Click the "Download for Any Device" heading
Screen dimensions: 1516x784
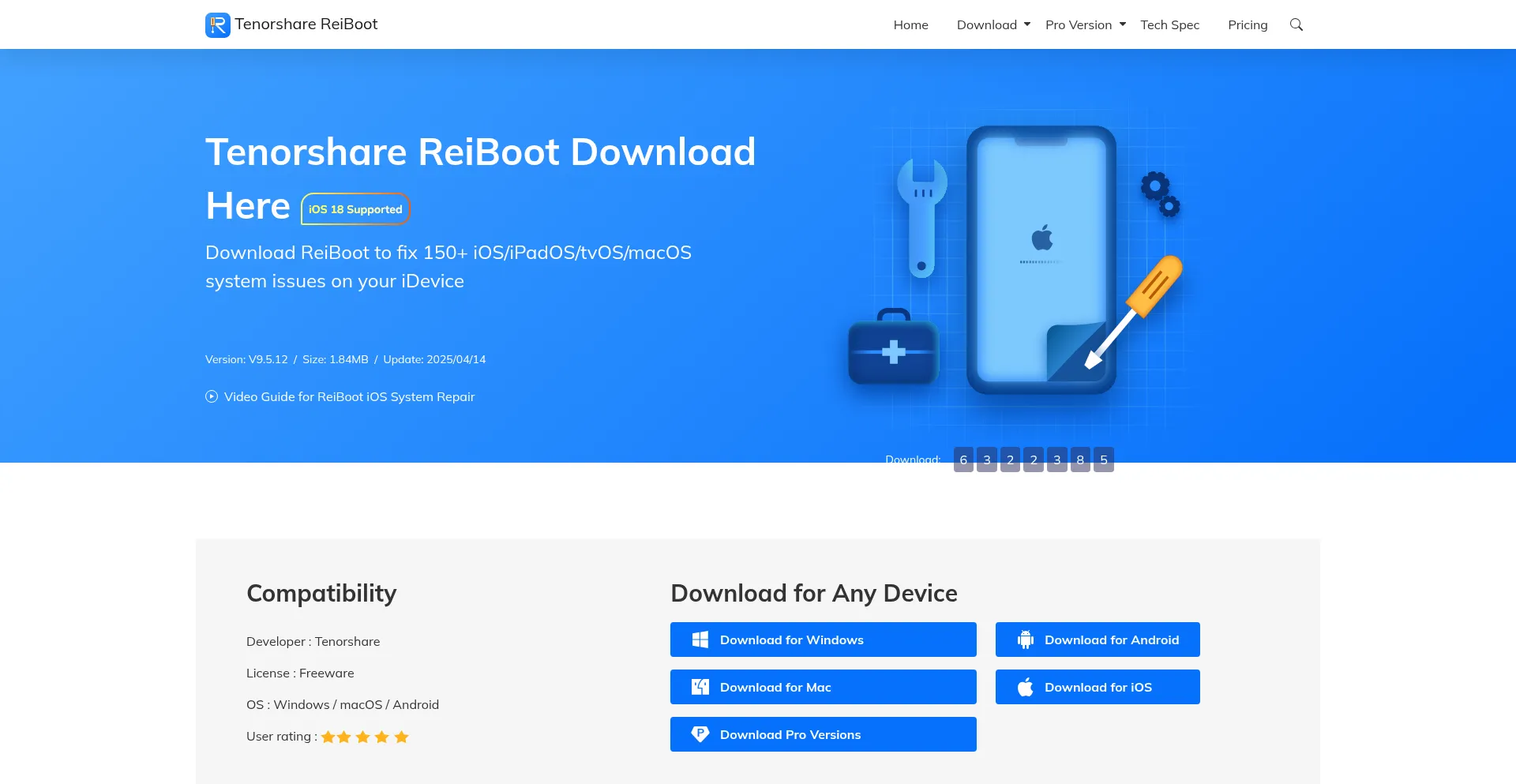(814, 593)
